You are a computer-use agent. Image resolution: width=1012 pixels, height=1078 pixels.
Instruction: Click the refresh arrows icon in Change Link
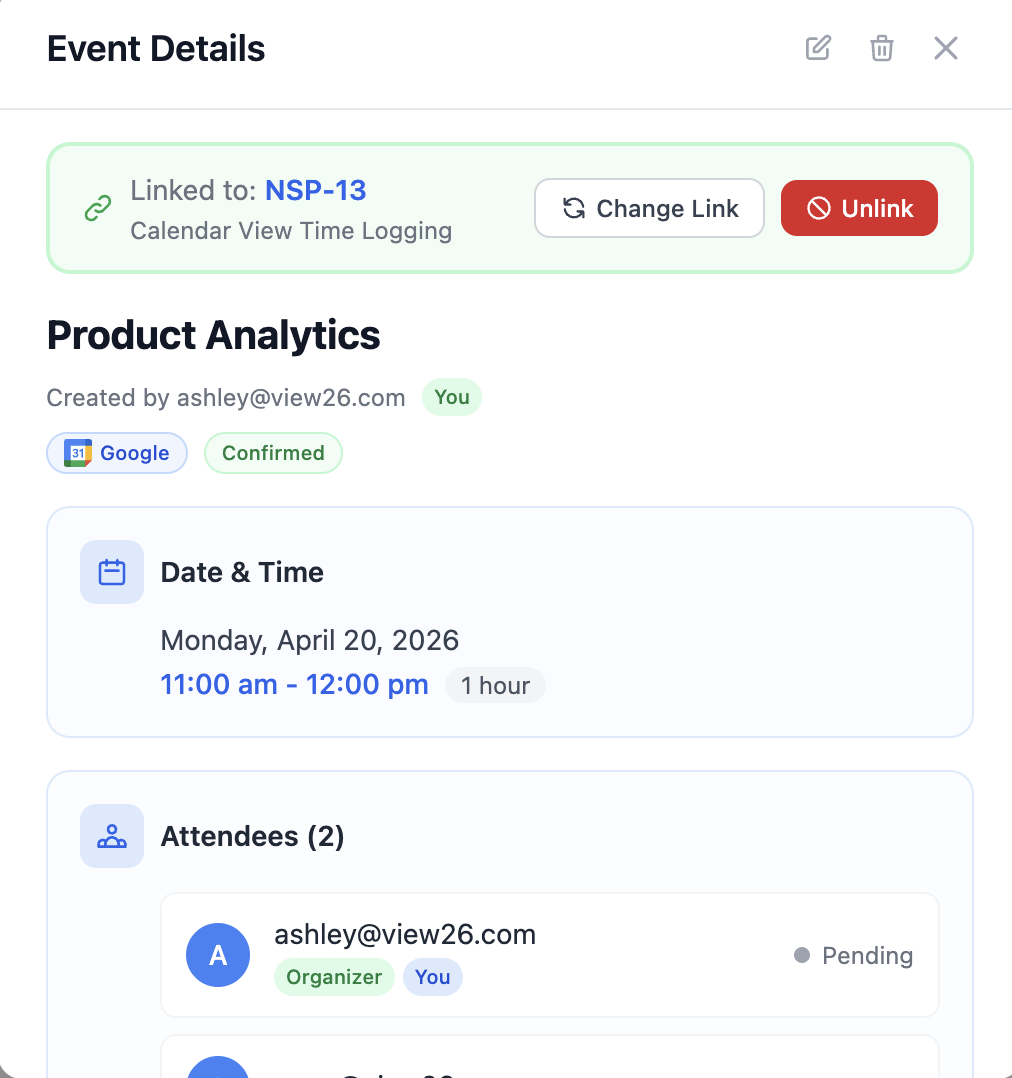point(574,208)
